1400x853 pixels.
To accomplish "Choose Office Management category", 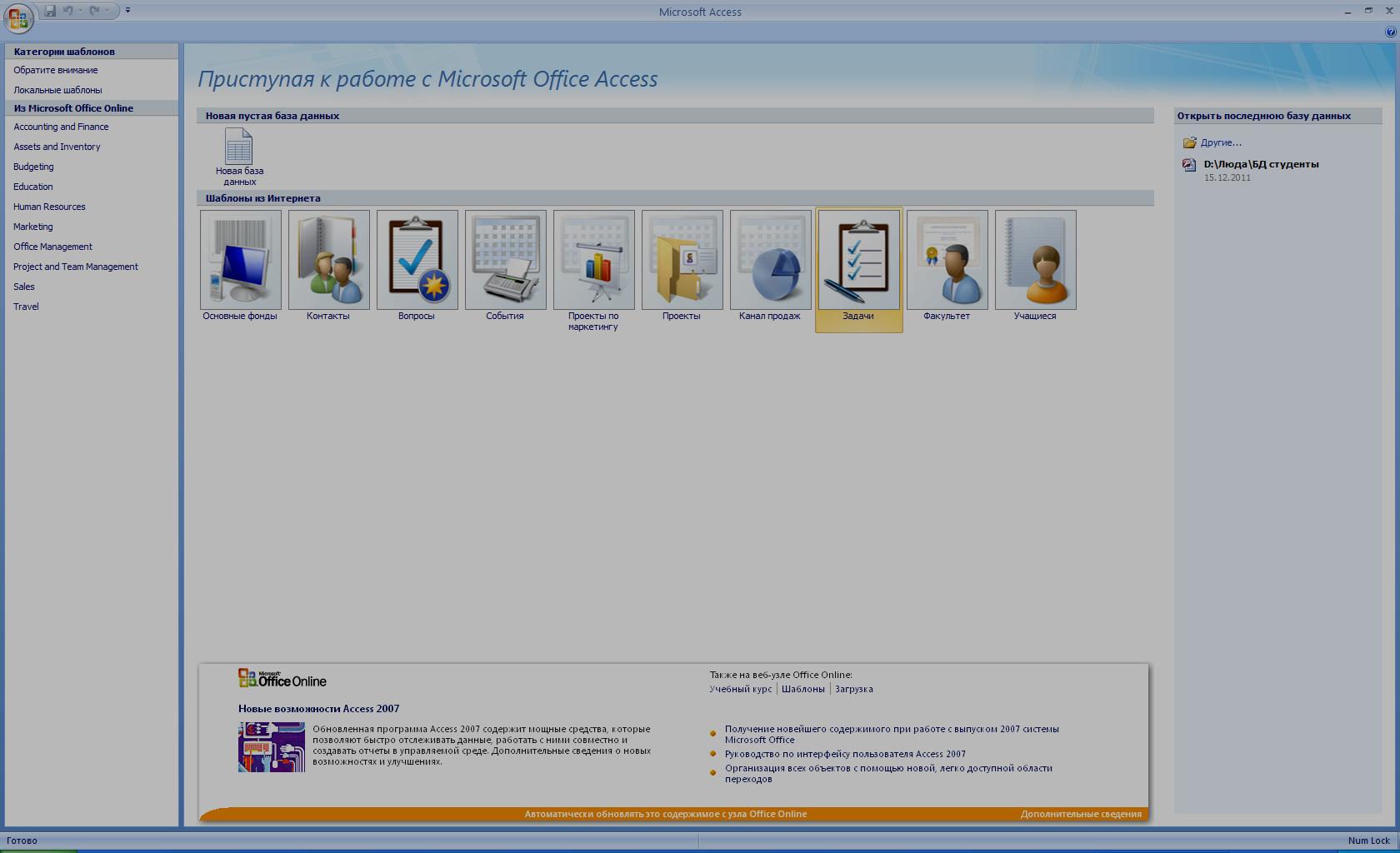I will (x=52, y=247).
